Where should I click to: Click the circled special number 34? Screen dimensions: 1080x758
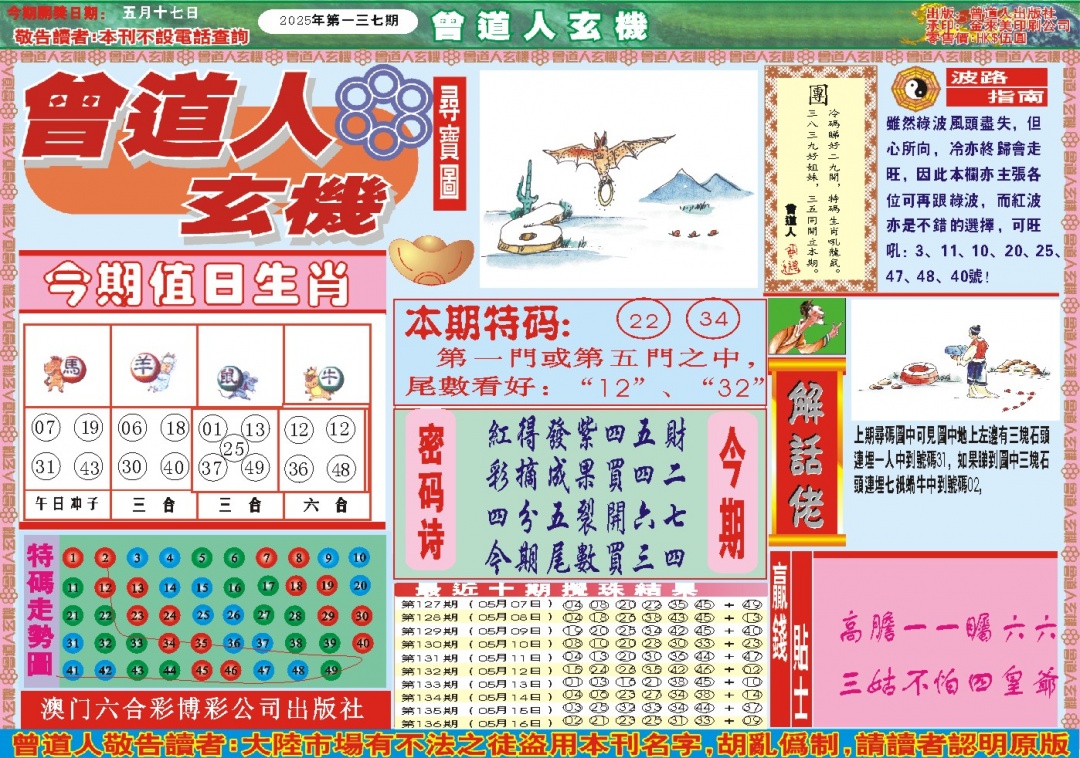tap(713, 321)
